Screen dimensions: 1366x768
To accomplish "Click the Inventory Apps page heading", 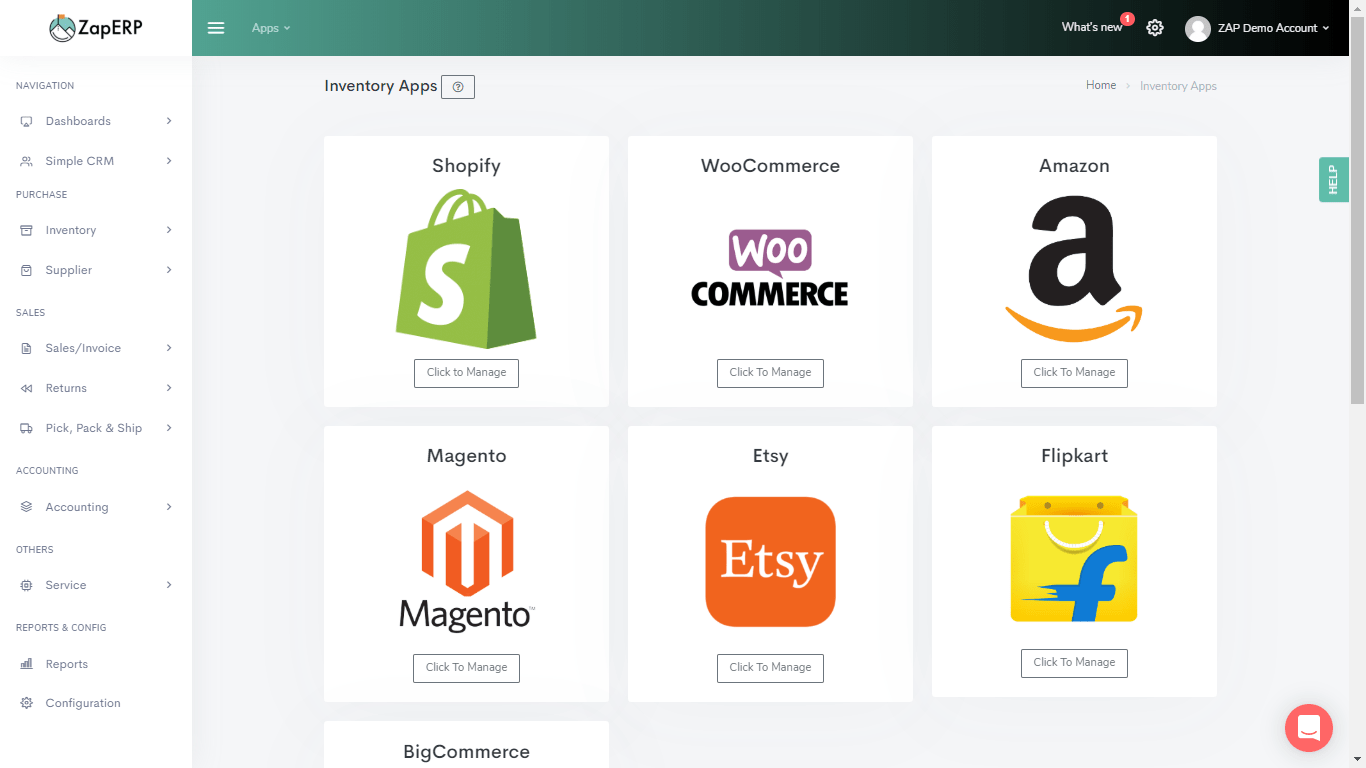I will click(381, 86).
